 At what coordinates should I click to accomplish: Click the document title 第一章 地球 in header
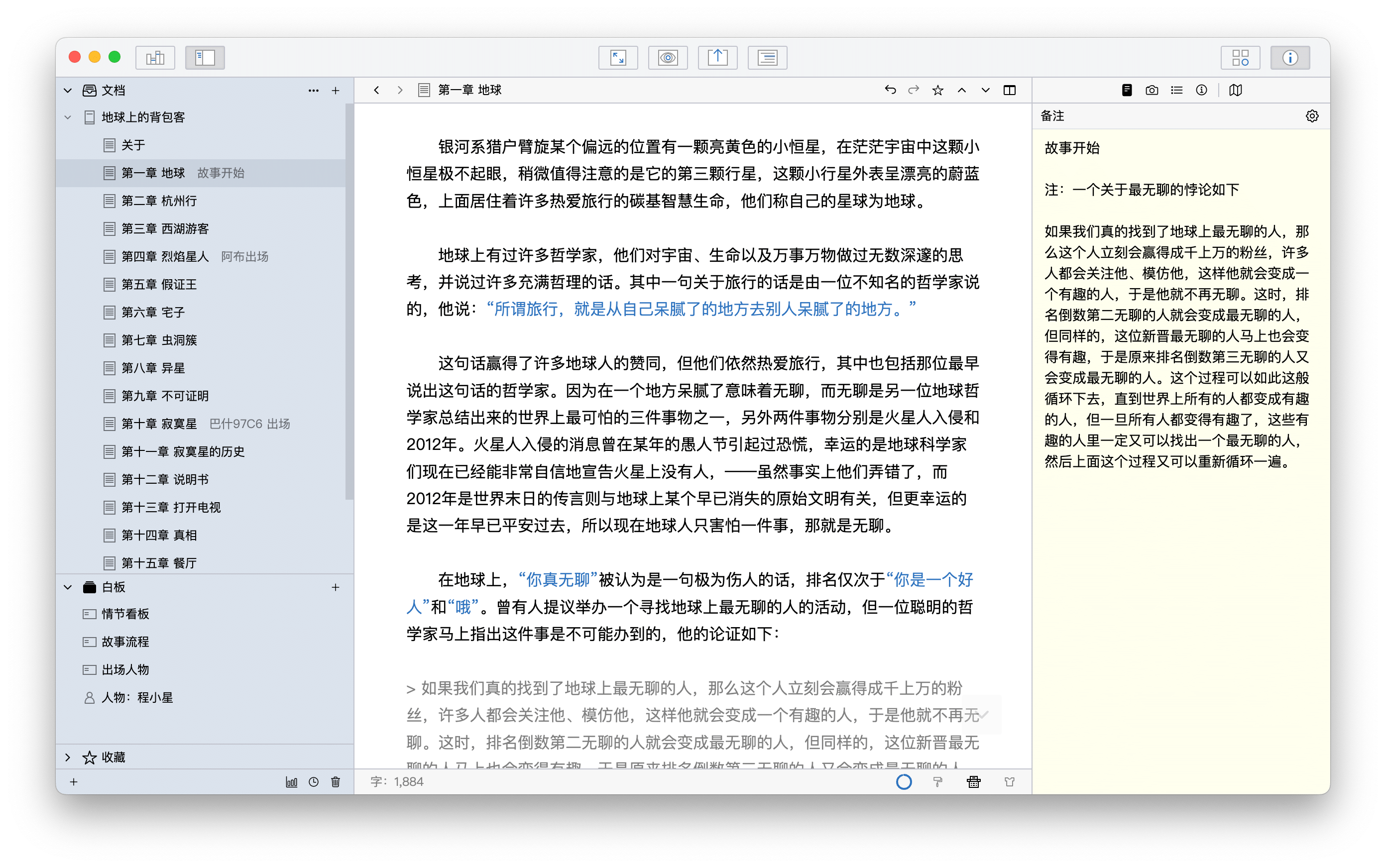469,90
